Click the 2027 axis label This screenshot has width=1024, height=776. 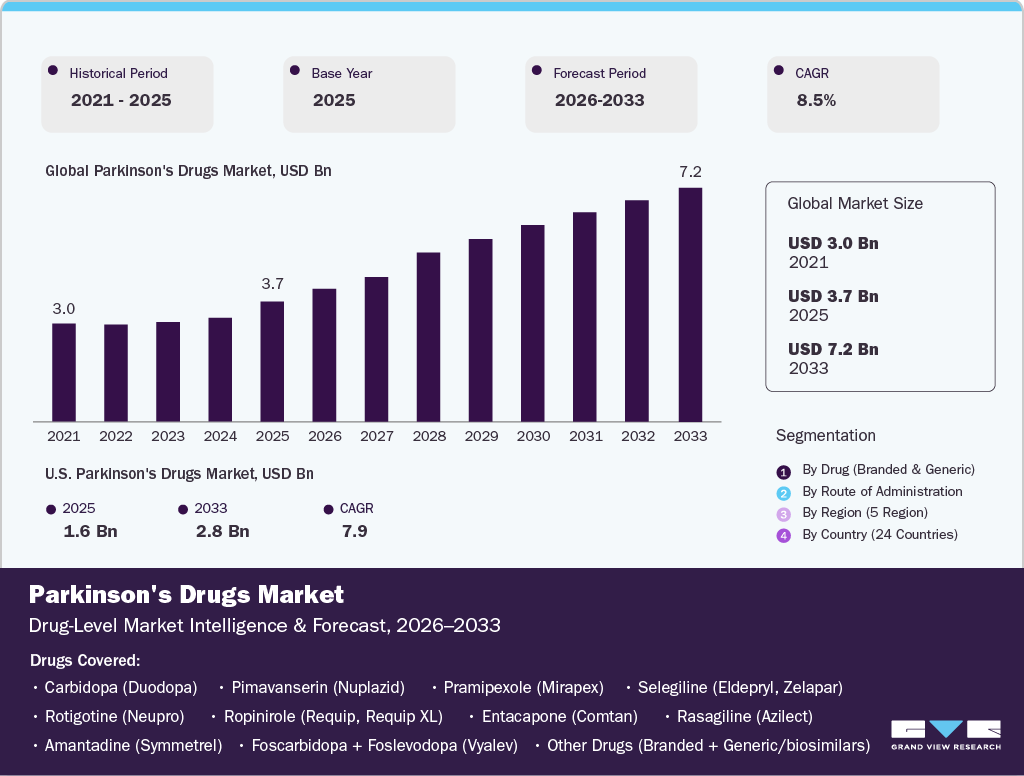click(x=377, y=436)
